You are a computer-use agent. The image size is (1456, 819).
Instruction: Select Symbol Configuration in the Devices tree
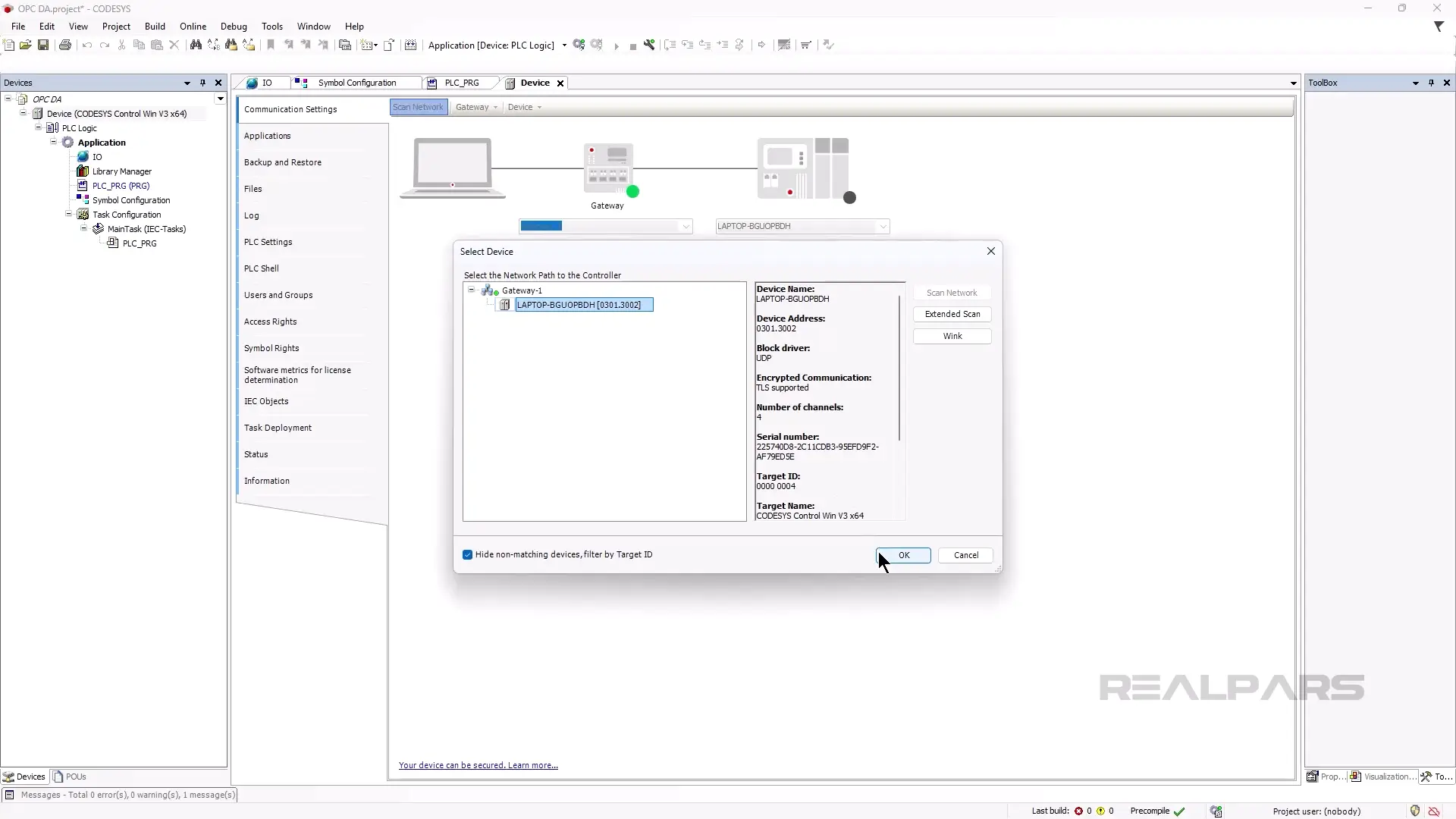click(131, 200)
